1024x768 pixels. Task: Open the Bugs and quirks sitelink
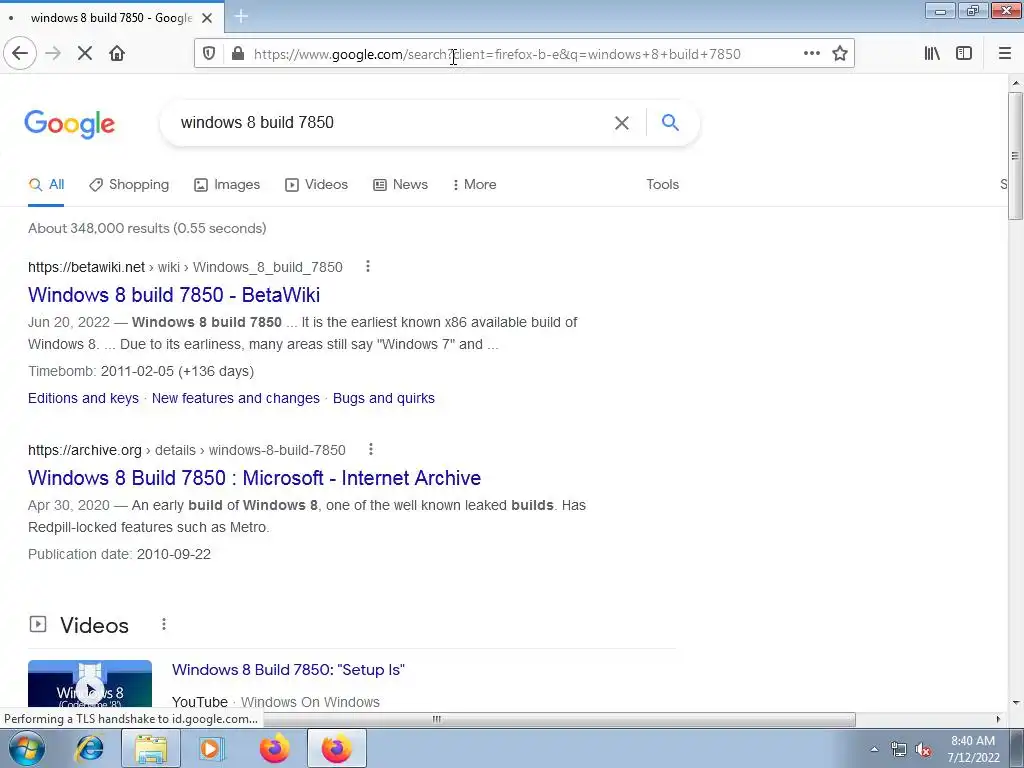(x=384, y=398)
